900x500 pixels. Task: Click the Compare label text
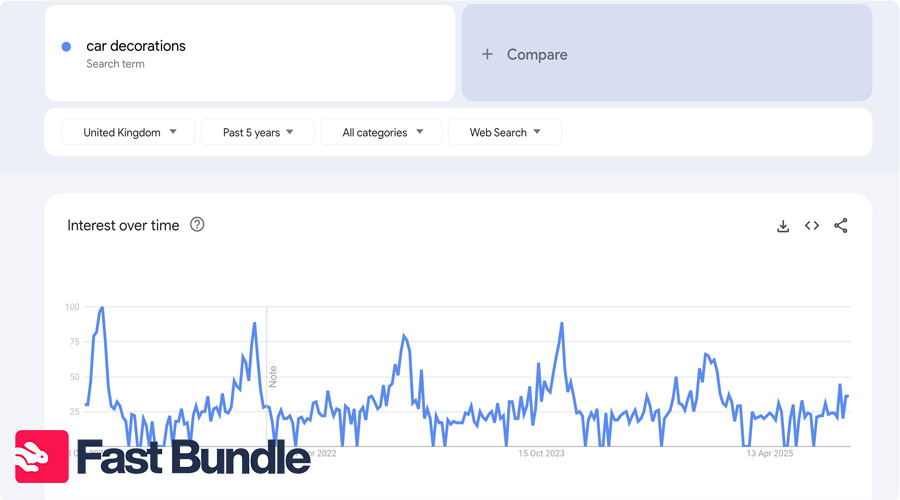[x=537, y=54]
